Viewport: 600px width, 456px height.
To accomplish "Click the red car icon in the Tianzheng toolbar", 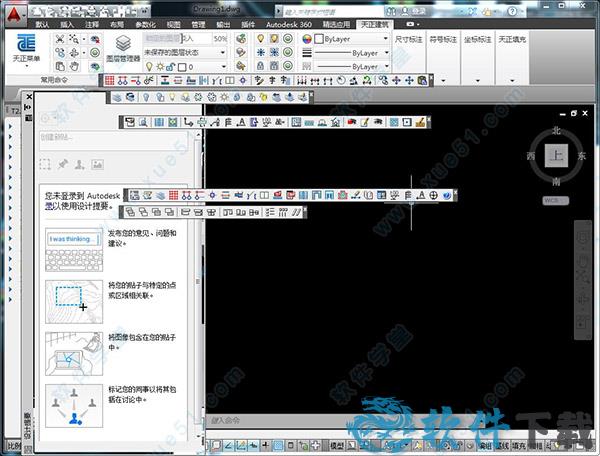I will click(352, 122).
